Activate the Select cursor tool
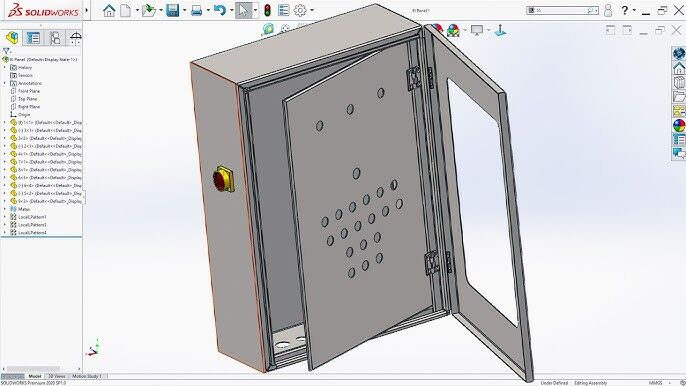Viewport: 686px width, 386px height. pos(244,10)
